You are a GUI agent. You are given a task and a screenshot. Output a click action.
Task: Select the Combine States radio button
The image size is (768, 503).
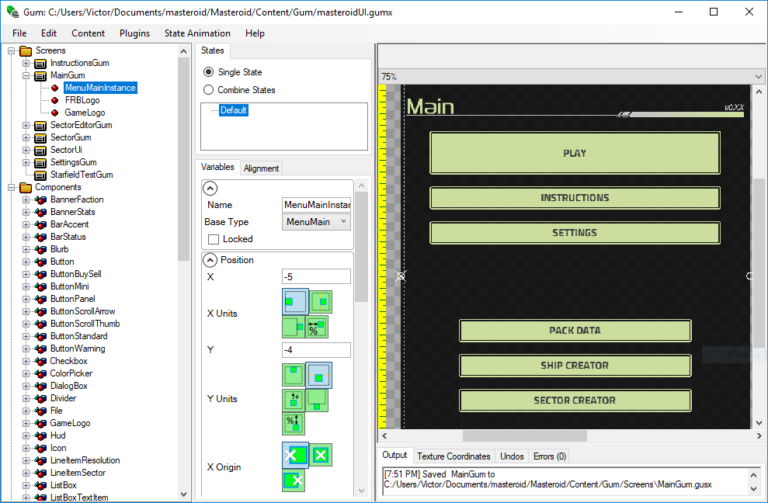point(208,90)
